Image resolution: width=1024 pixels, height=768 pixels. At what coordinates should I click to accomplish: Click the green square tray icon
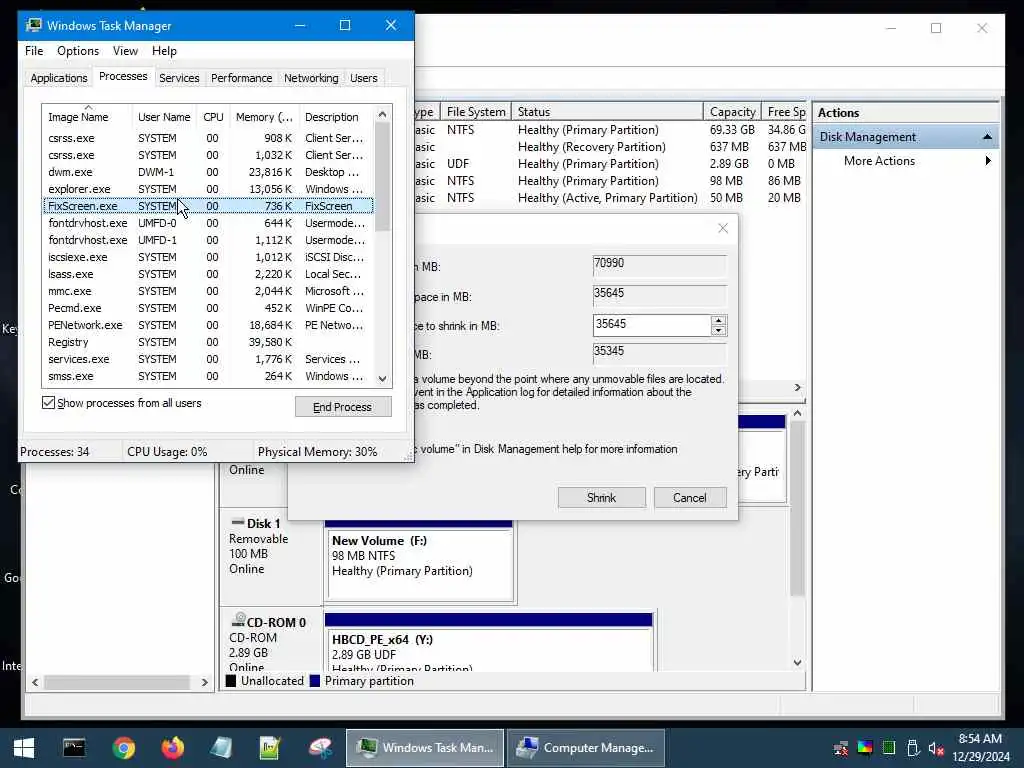(888, 748)
